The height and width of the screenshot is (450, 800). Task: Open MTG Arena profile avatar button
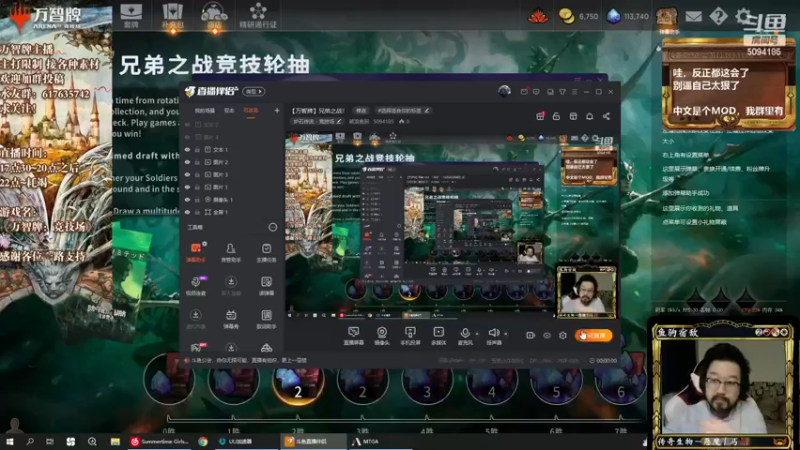point(666,18)
